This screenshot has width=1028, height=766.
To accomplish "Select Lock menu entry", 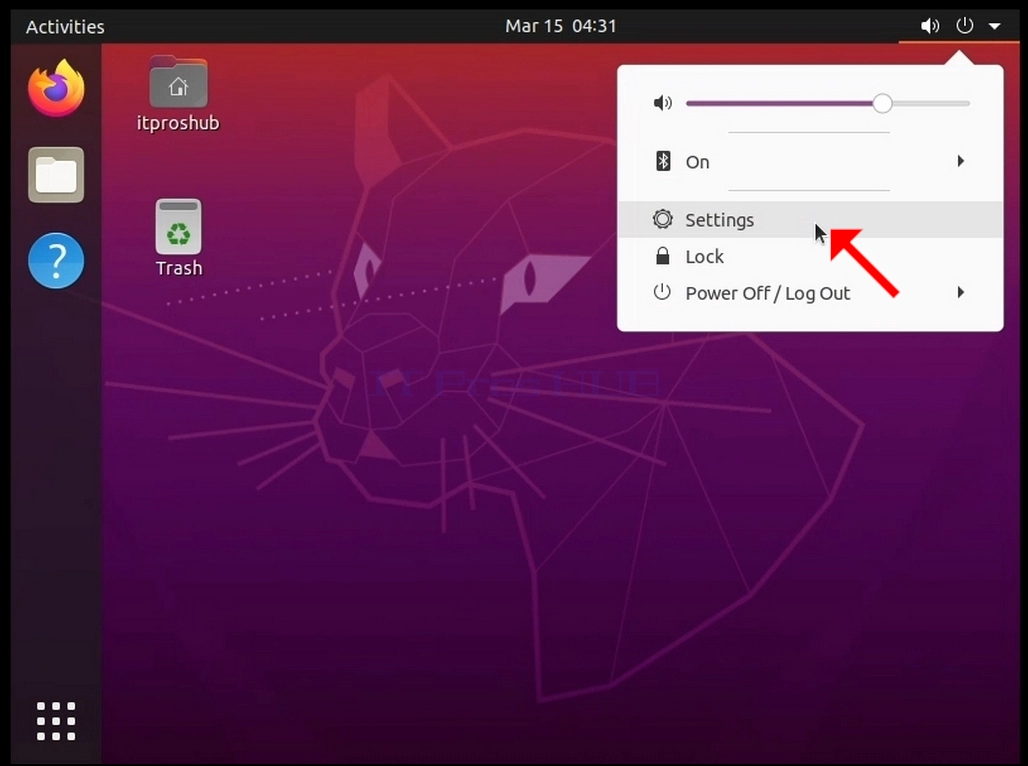I will pyautogui.click(x=810, y=256).
